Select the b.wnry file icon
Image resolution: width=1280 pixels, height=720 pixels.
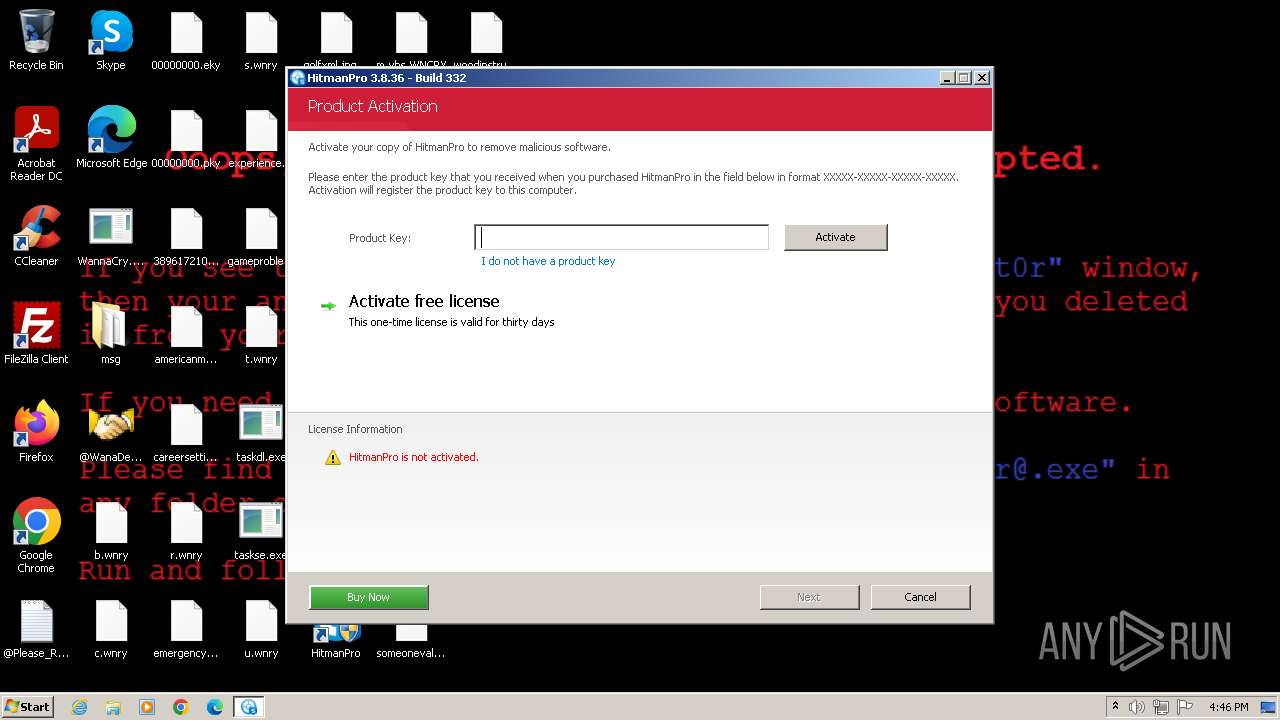(111, 530)
